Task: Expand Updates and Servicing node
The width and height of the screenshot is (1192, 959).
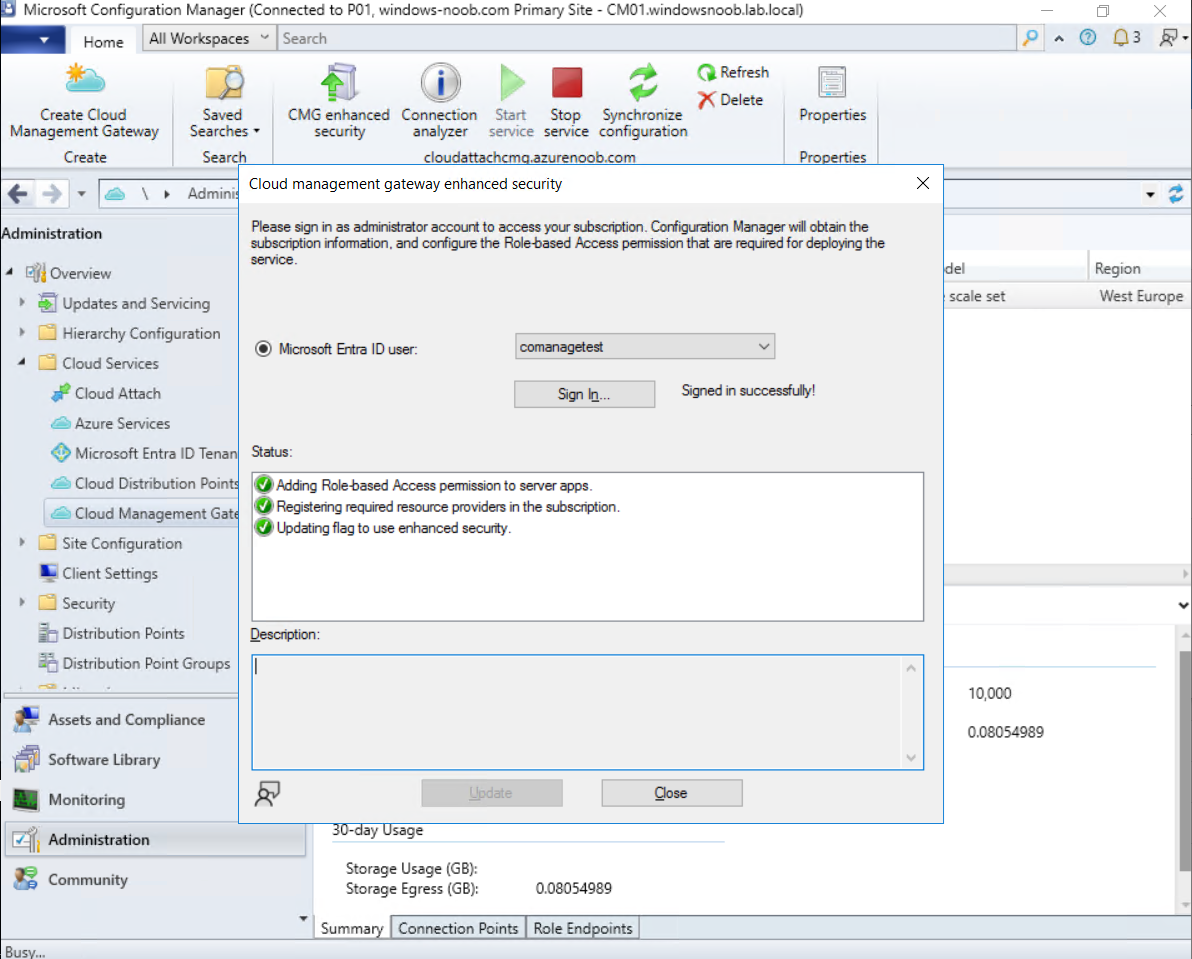Action: coord(22,302)
